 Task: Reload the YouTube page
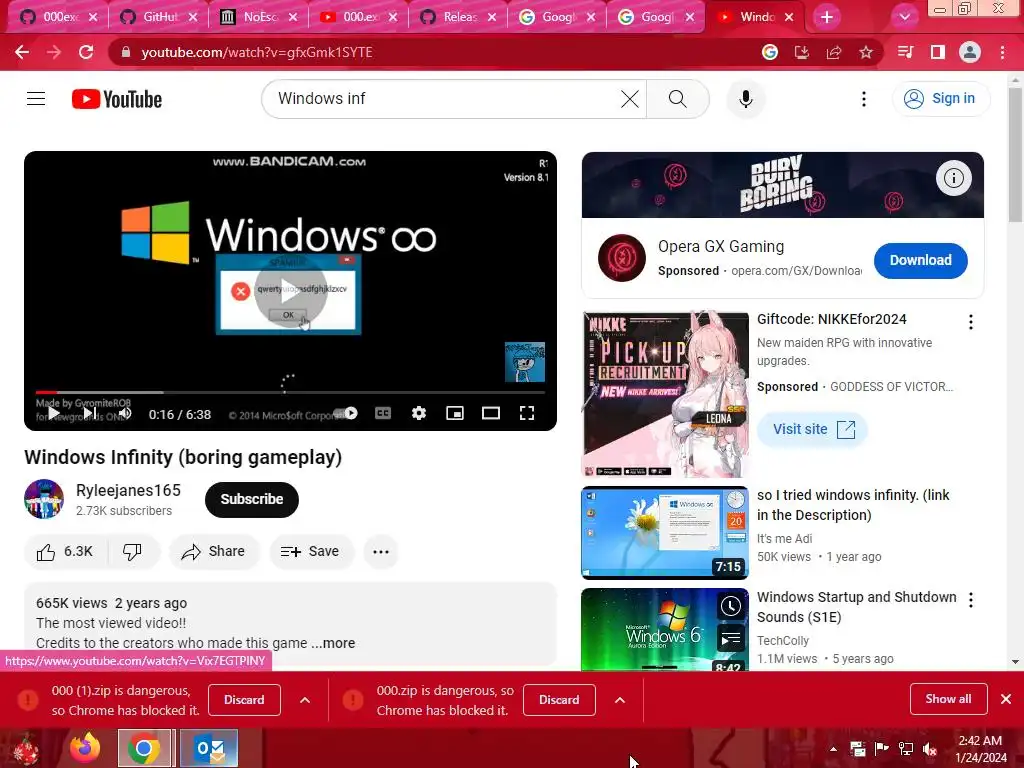click(86, 52)
